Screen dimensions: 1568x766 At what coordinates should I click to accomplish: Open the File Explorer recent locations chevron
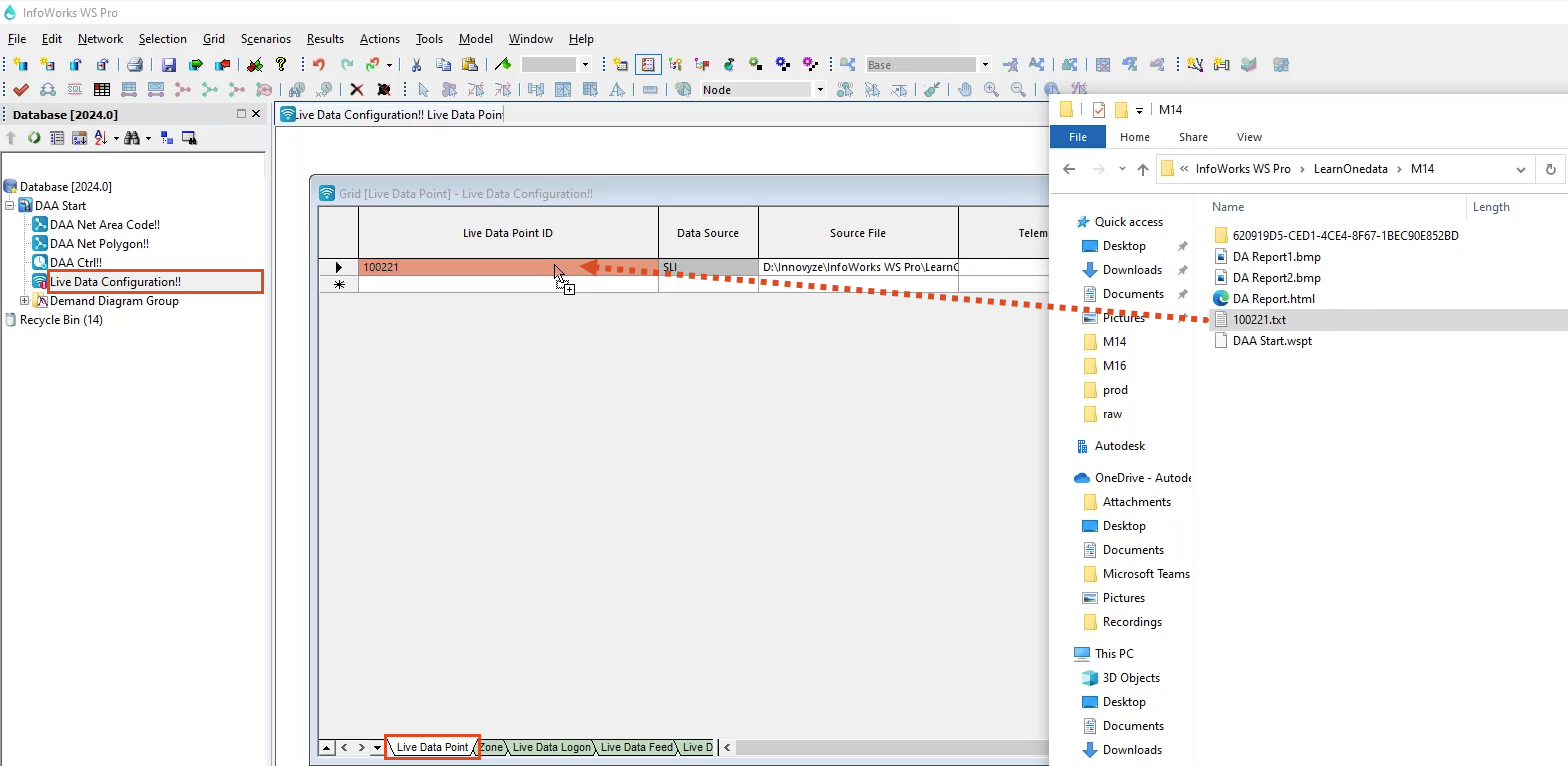pyautogui.click(x=1122, y=169)
